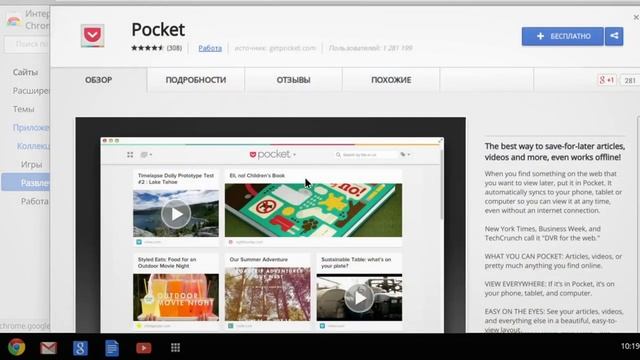
Task: Open the Outdoor Movie Night thumbnail
Action: [176, 297]
